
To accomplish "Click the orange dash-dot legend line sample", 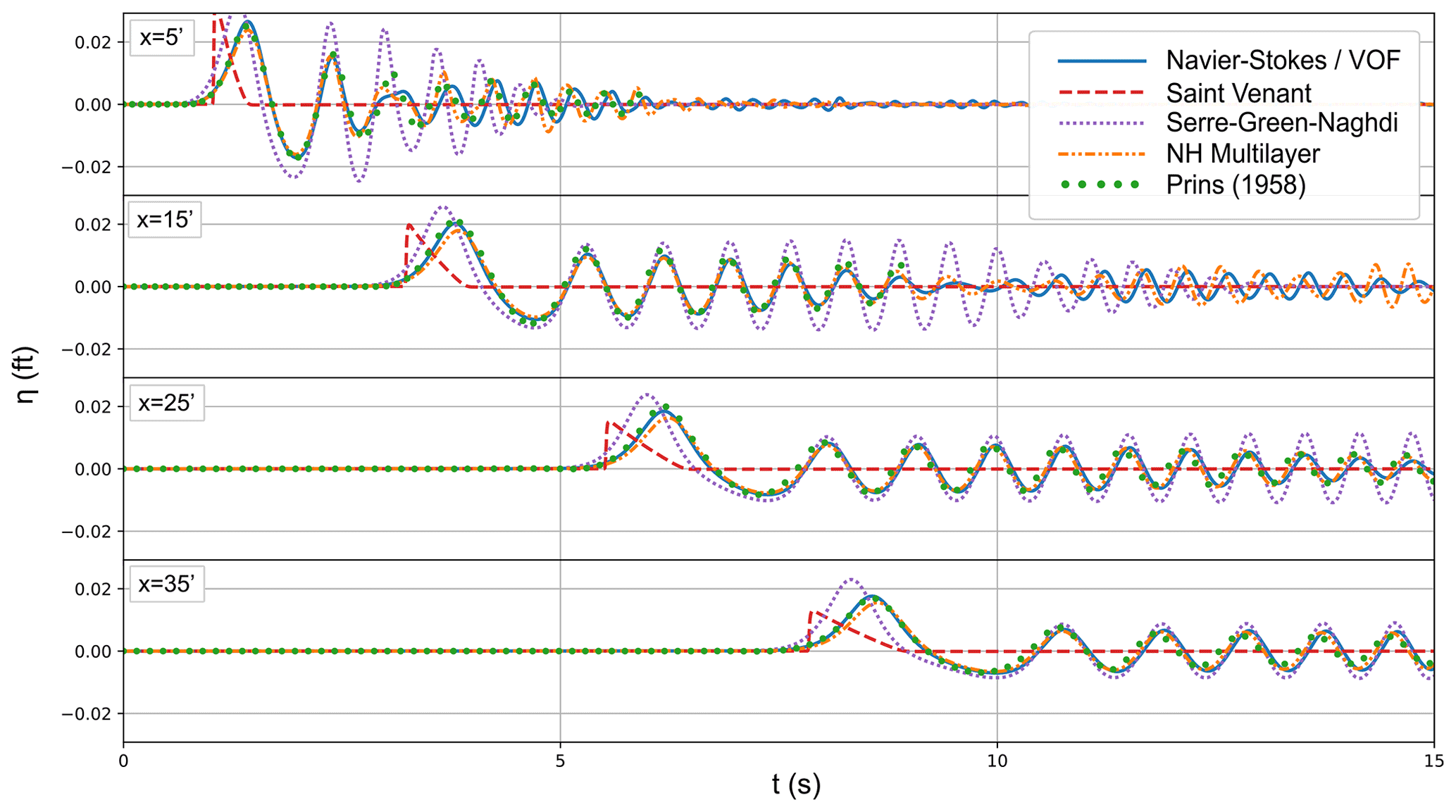I will click(x=1101, y=154).
